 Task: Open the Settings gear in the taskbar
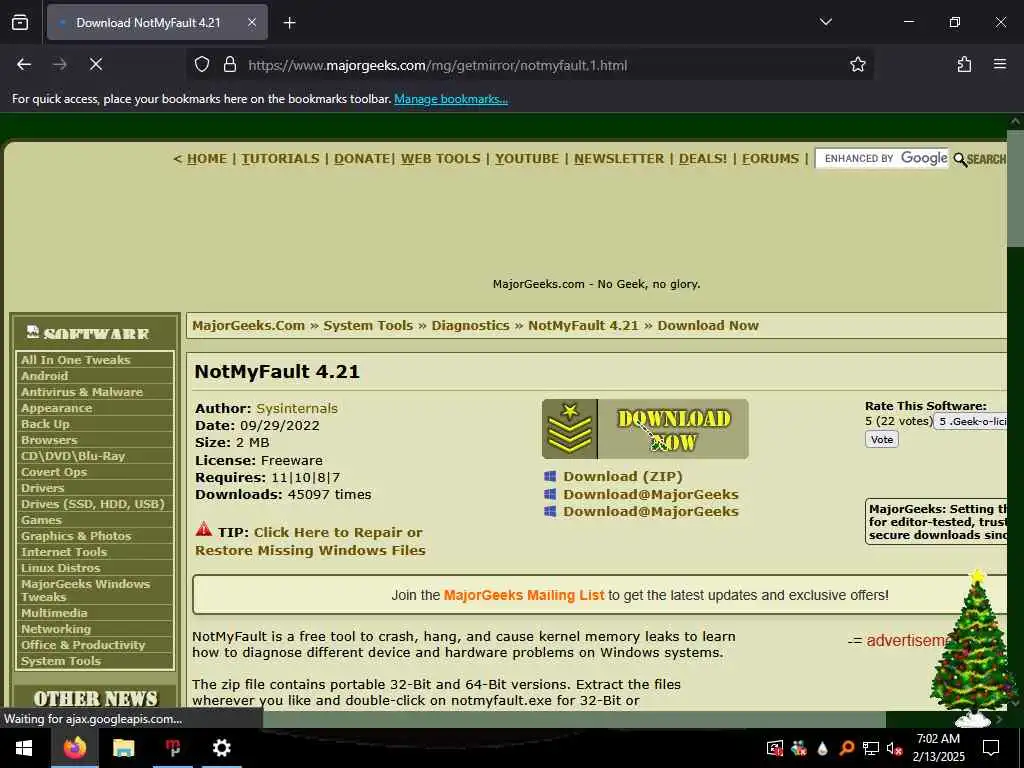(221, 748)
